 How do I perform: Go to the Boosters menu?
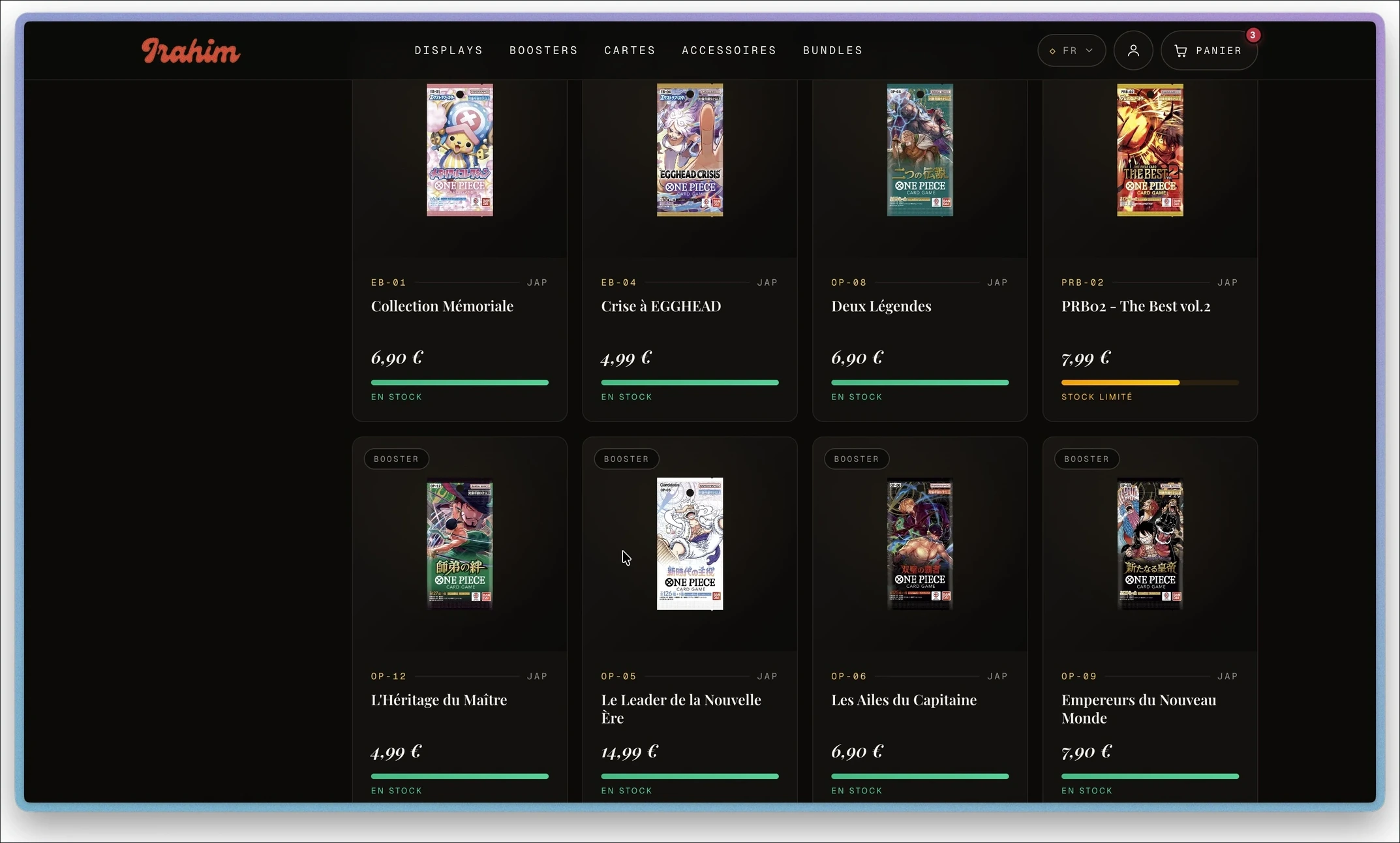tap(543, 50)
